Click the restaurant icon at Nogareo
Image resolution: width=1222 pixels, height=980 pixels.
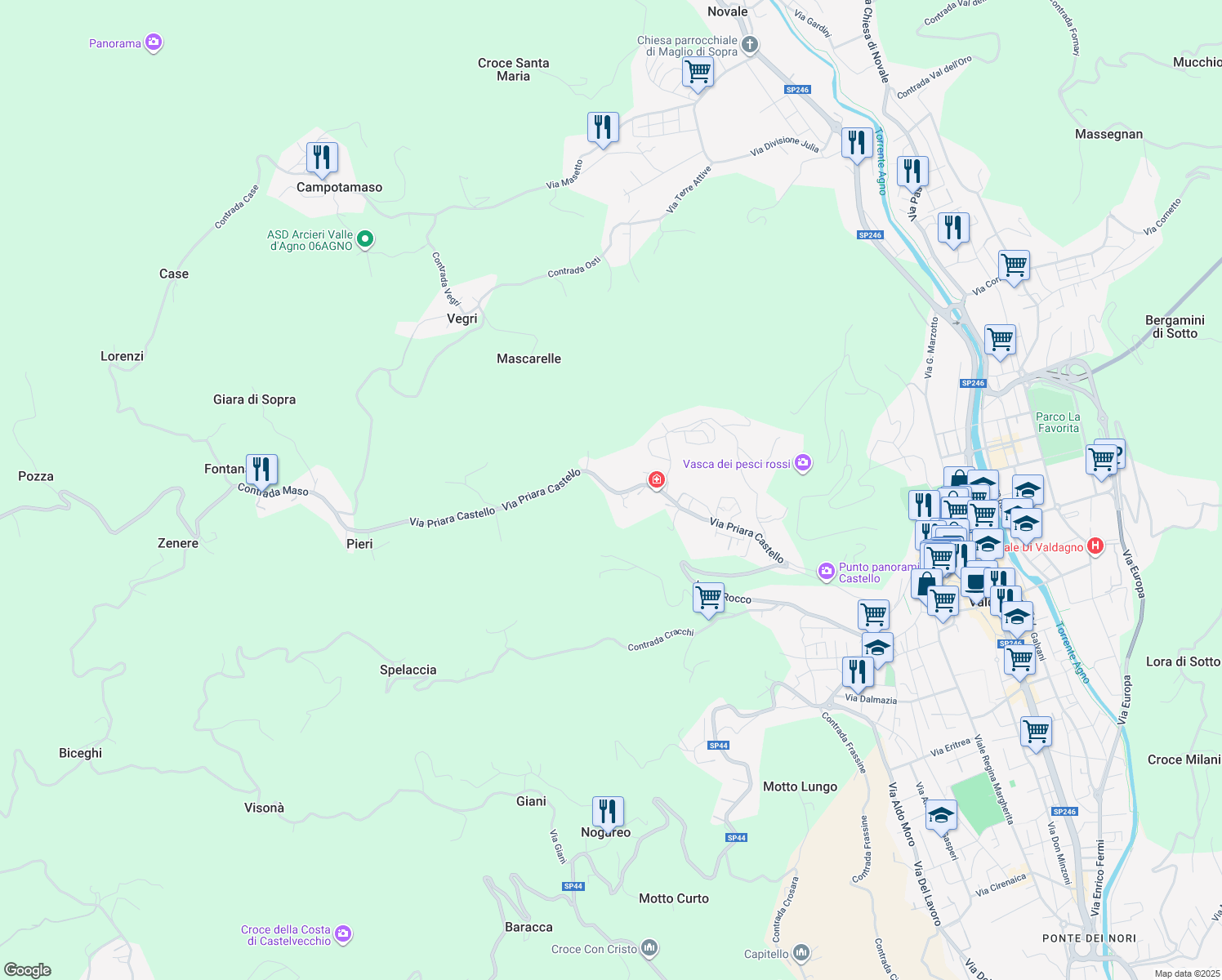pos(607,812)
